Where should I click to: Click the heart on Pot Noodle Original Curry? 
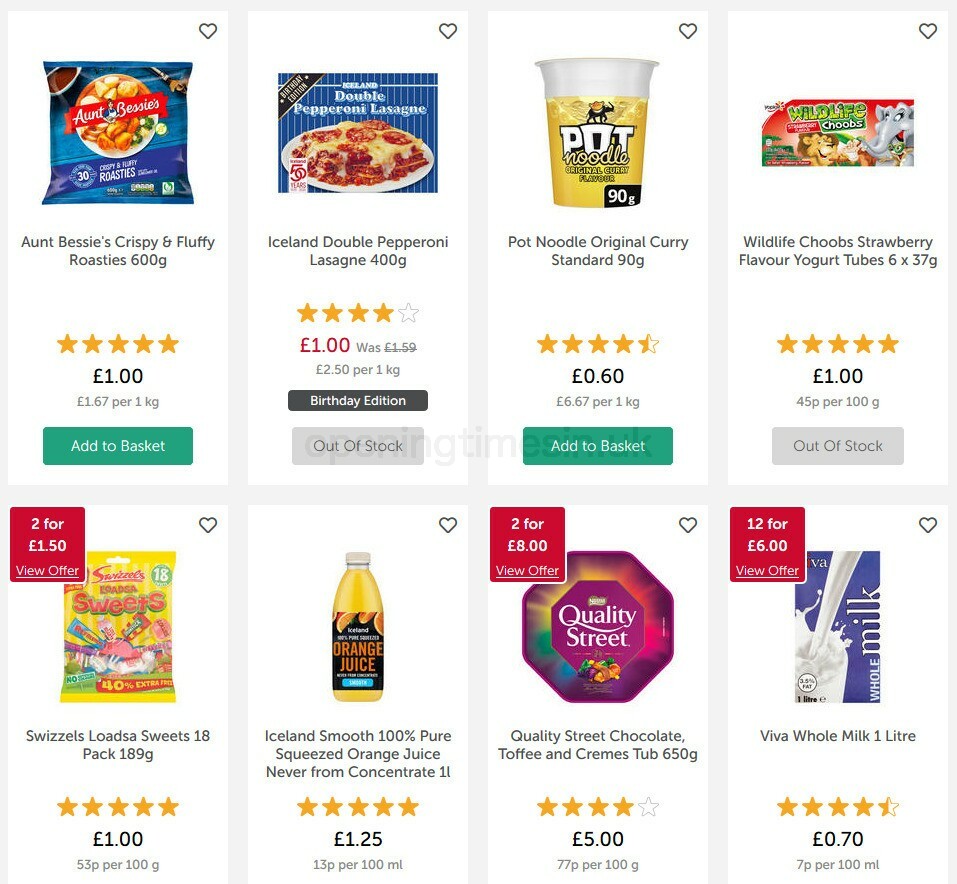click(688, 31)
